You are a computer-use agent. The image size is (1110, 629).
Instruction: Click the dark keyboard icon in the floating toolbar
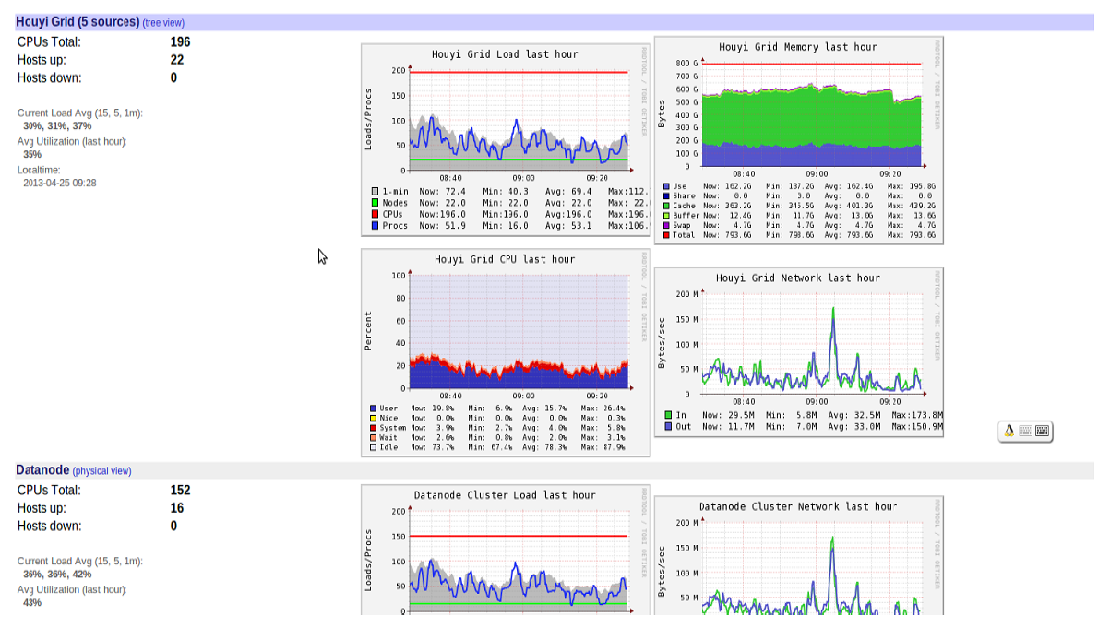click(1041, 430)
